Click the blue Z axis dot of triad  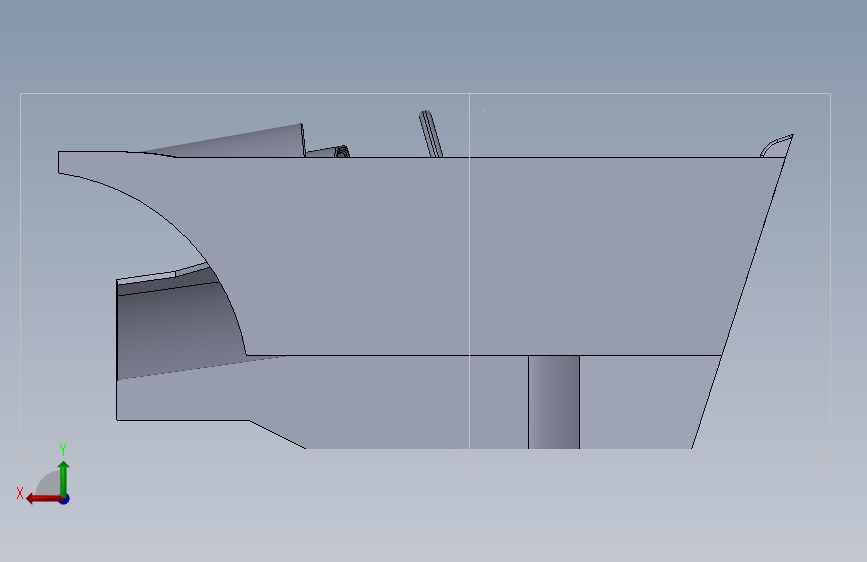point(65,499)
